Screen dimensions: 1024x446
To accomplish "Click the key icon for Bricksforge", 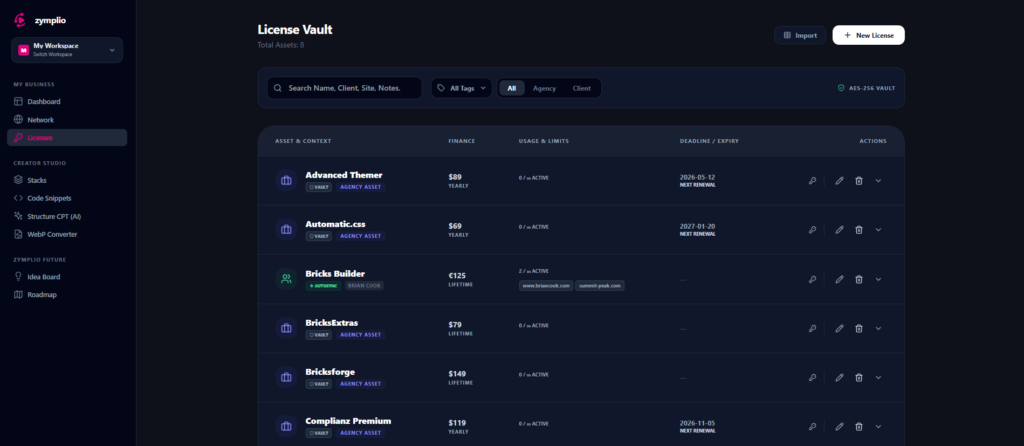I will click(812, 377).
